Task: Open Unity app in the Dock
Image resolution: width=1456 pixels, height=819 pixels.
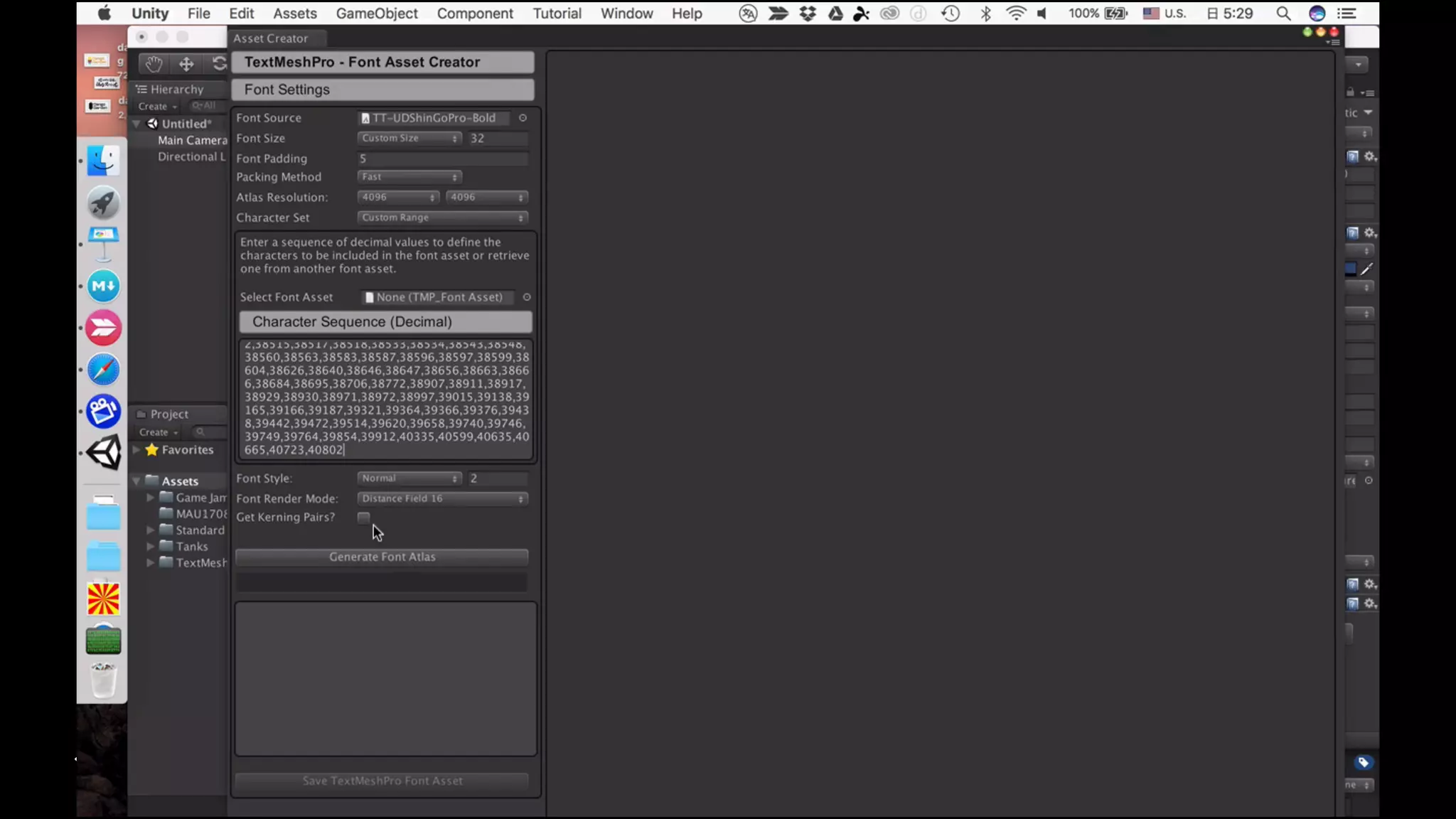Action: coord(104,453)
